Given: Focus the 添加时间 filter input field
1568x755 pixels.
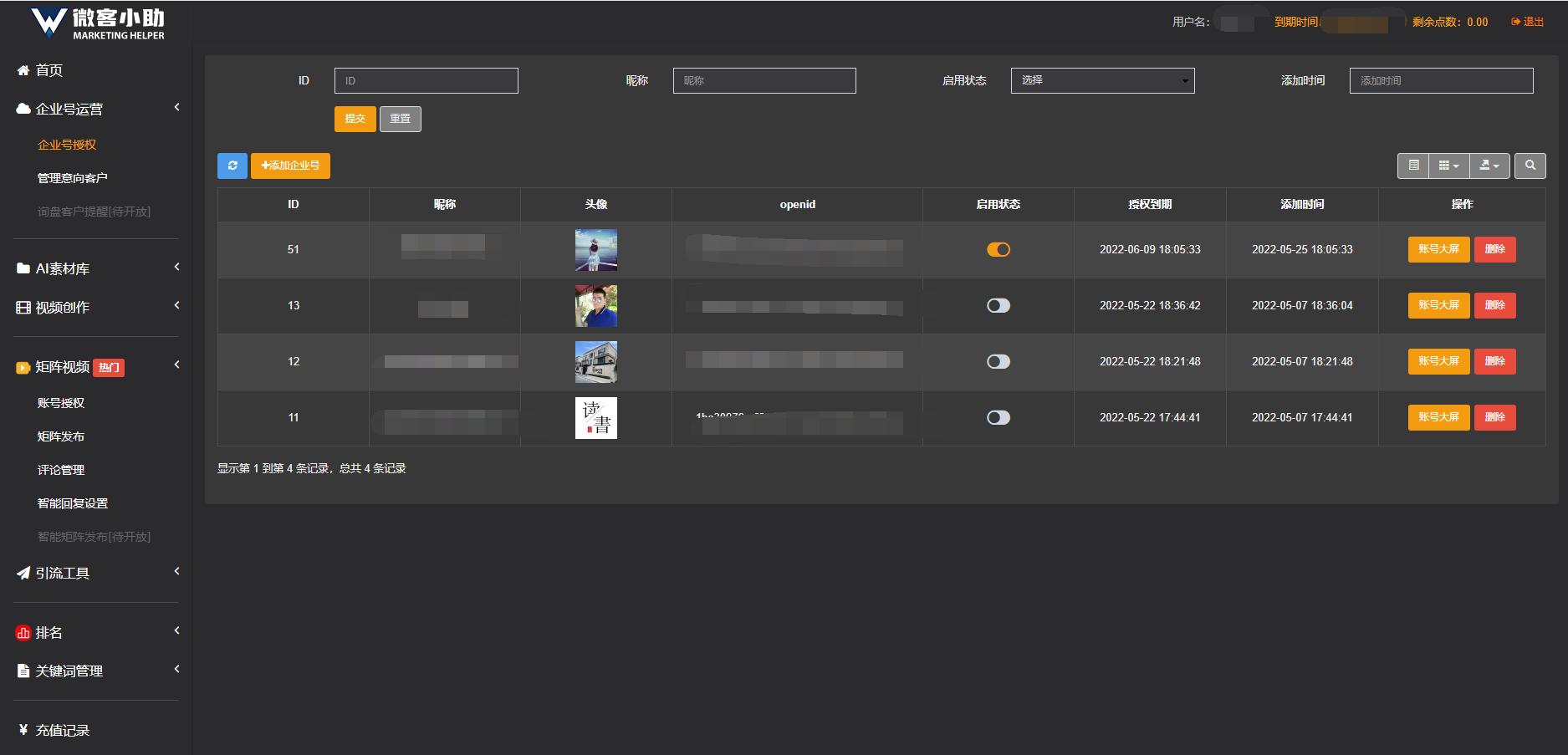Looking at the screenshot, I should [x=1442, y=80].
